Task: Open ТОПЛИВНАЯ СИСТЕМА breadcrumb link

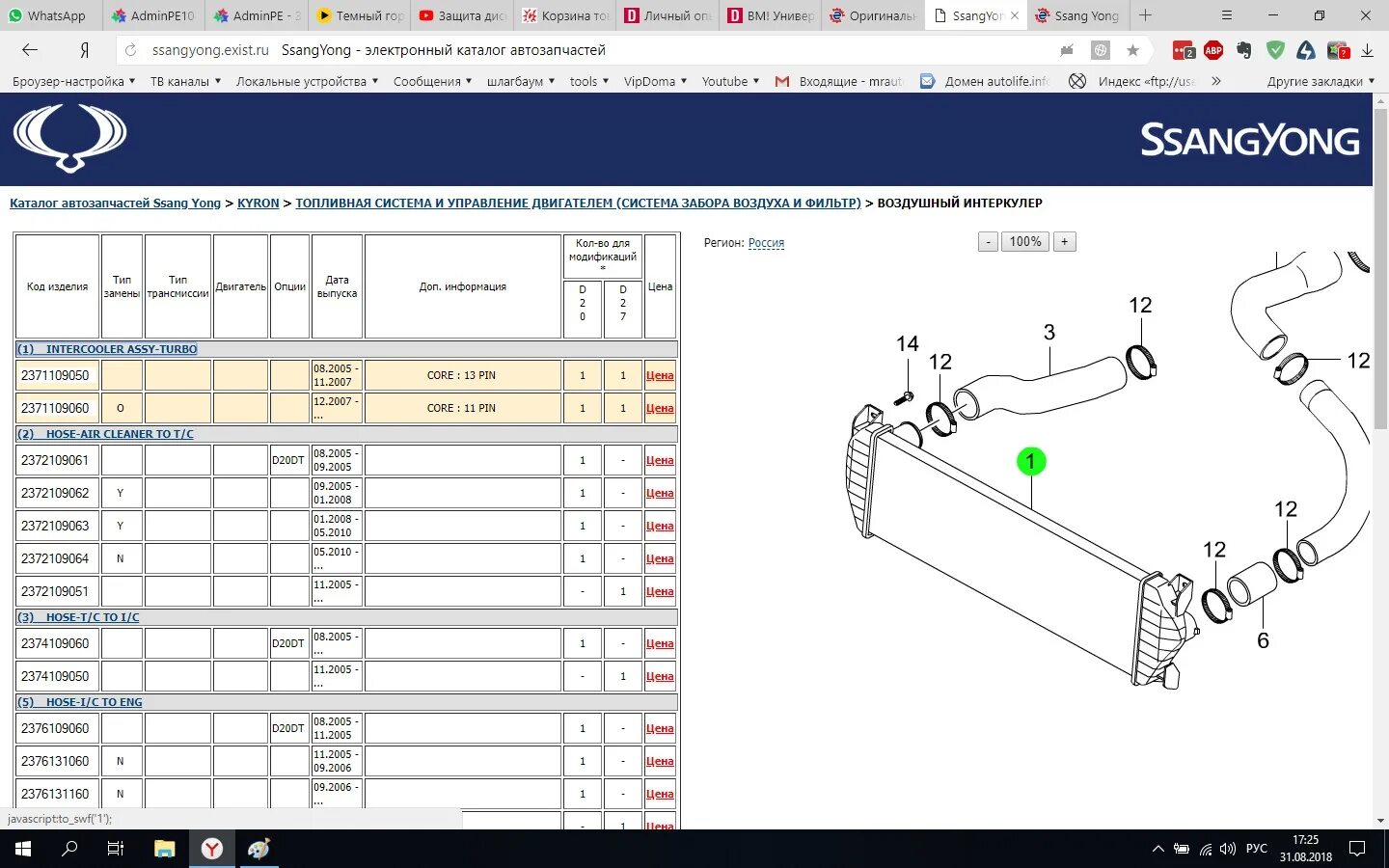Action: click(x=578, y=203)
